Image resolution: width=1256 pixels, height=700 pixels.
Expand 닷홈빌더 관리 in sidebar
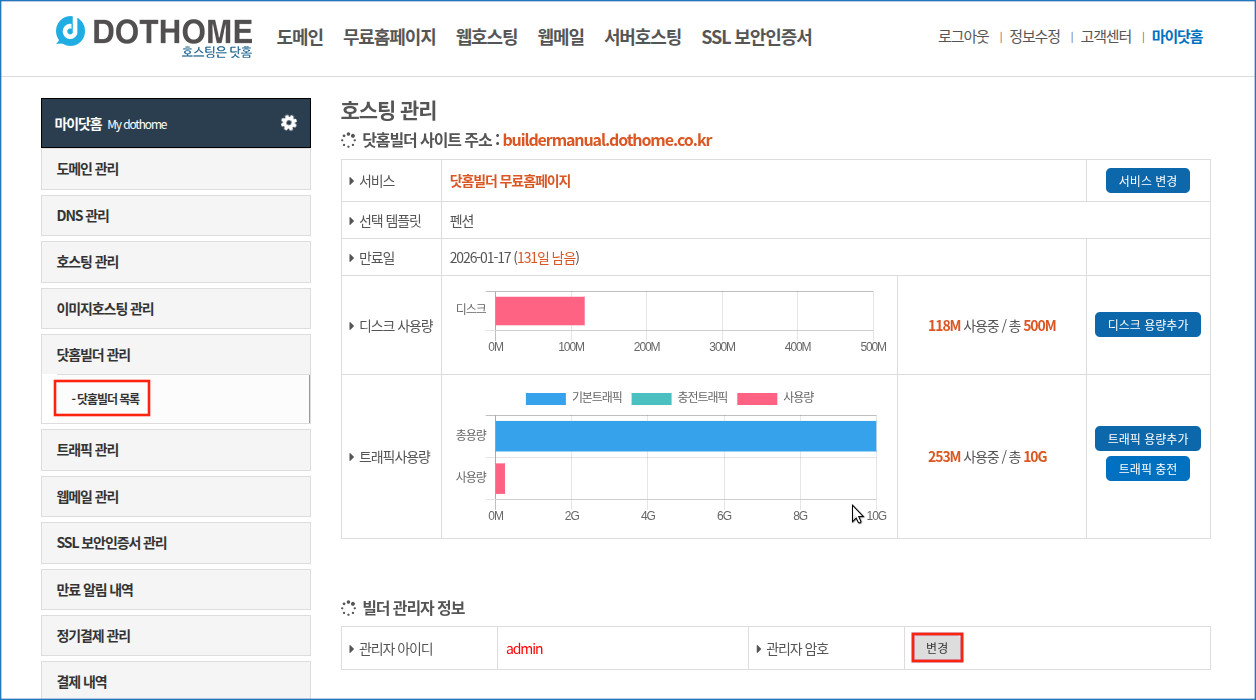(x=94, y=355)
